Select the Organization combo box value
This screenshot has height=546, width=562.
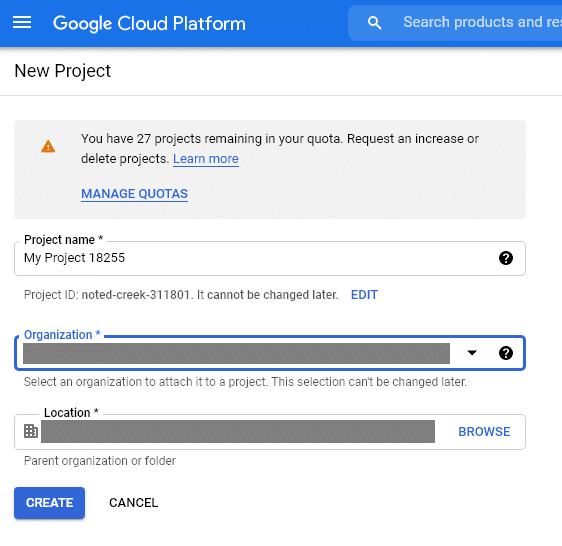point(236,353)
